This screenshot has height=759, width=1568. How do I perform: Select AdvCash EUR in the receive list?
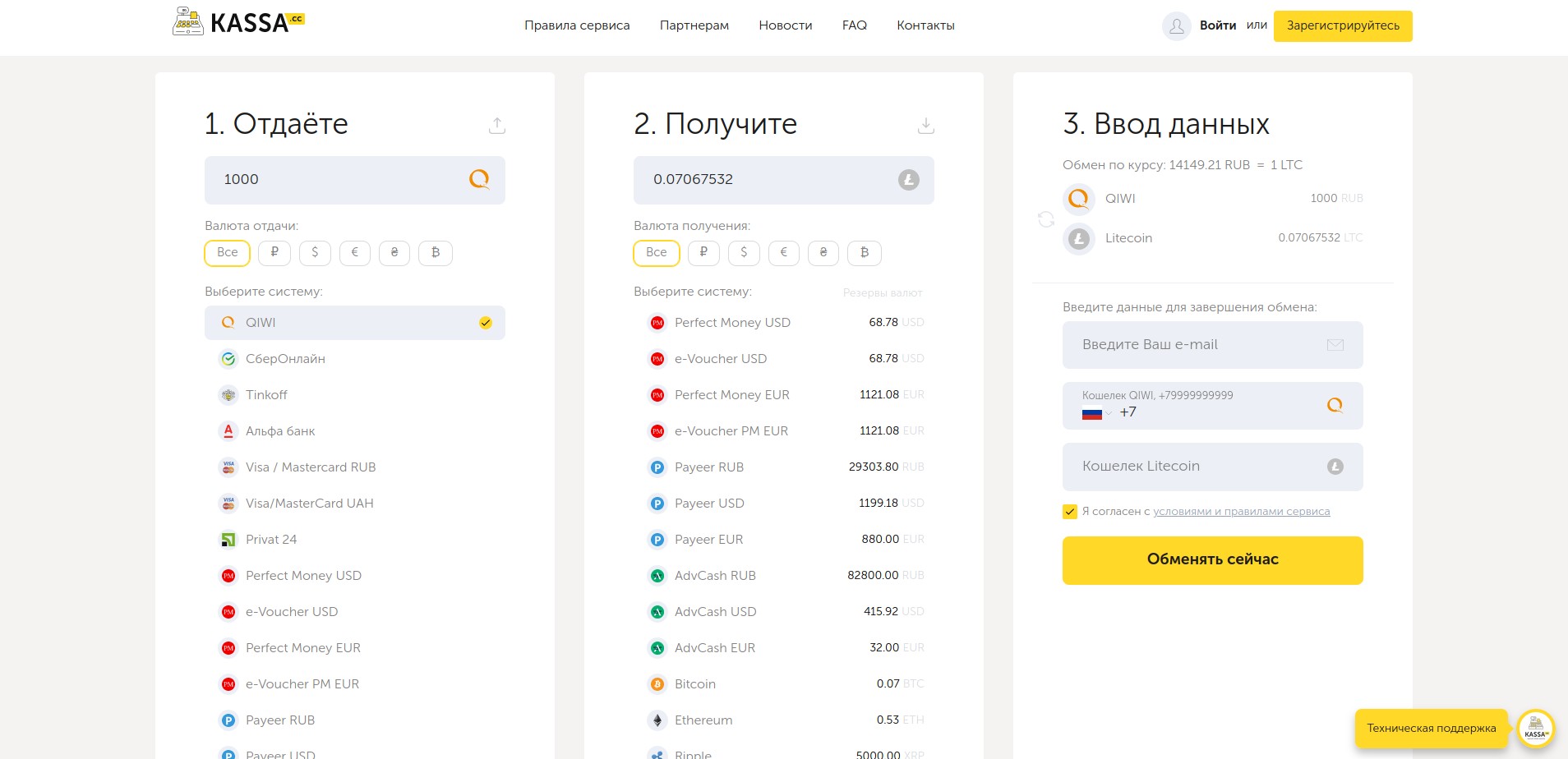784,648
